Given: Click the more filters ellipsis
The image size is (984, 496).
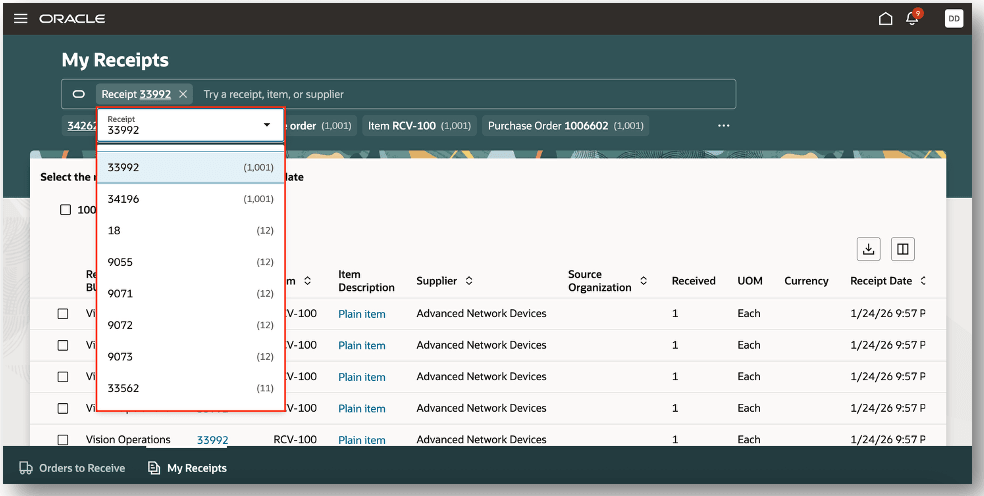Looking at the screenshot, I should (723, 126).
